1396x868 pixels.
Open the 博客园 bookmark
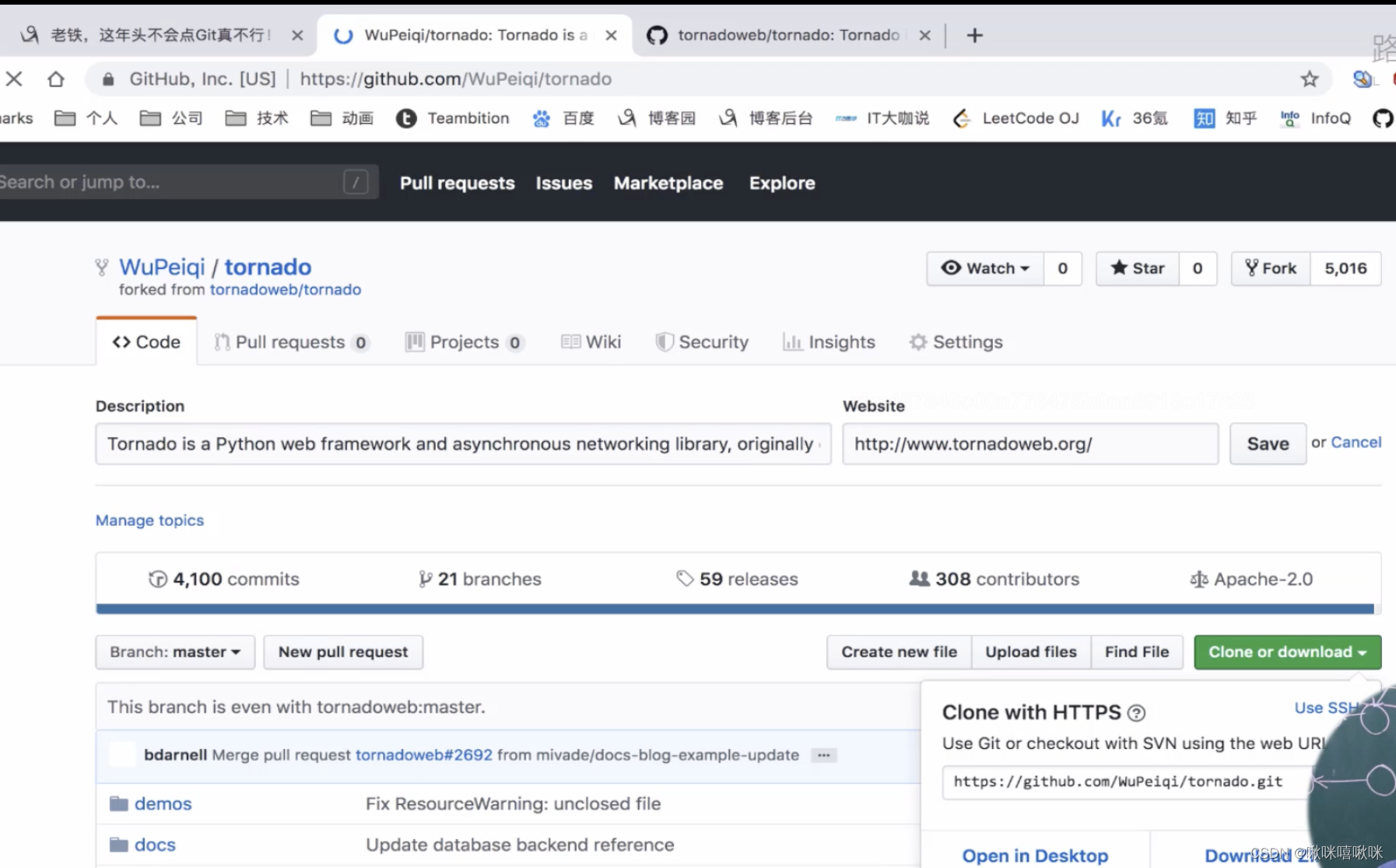(x=658, y=118)
